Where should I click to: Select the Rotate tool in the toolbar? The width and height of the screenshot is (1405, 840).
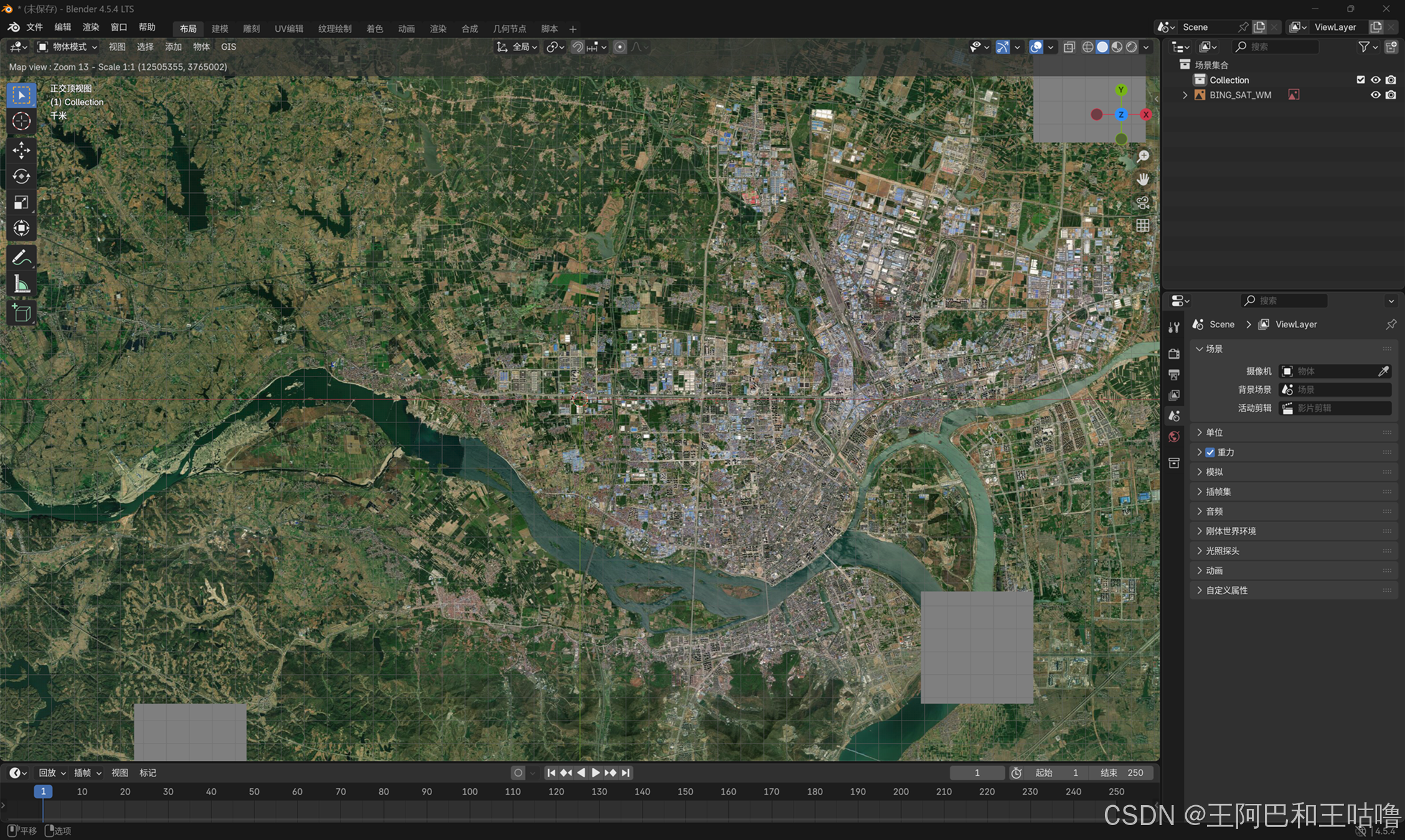21,177
